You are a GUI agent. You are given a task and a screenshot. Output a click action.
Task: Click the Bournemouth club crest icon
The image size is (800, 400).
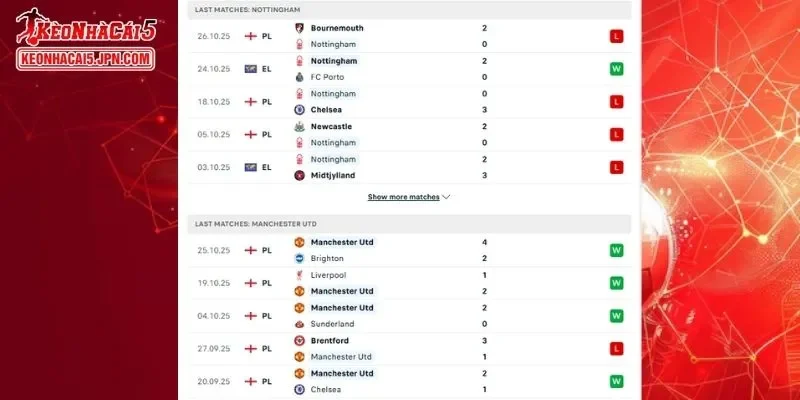click(x=299, y=29)
